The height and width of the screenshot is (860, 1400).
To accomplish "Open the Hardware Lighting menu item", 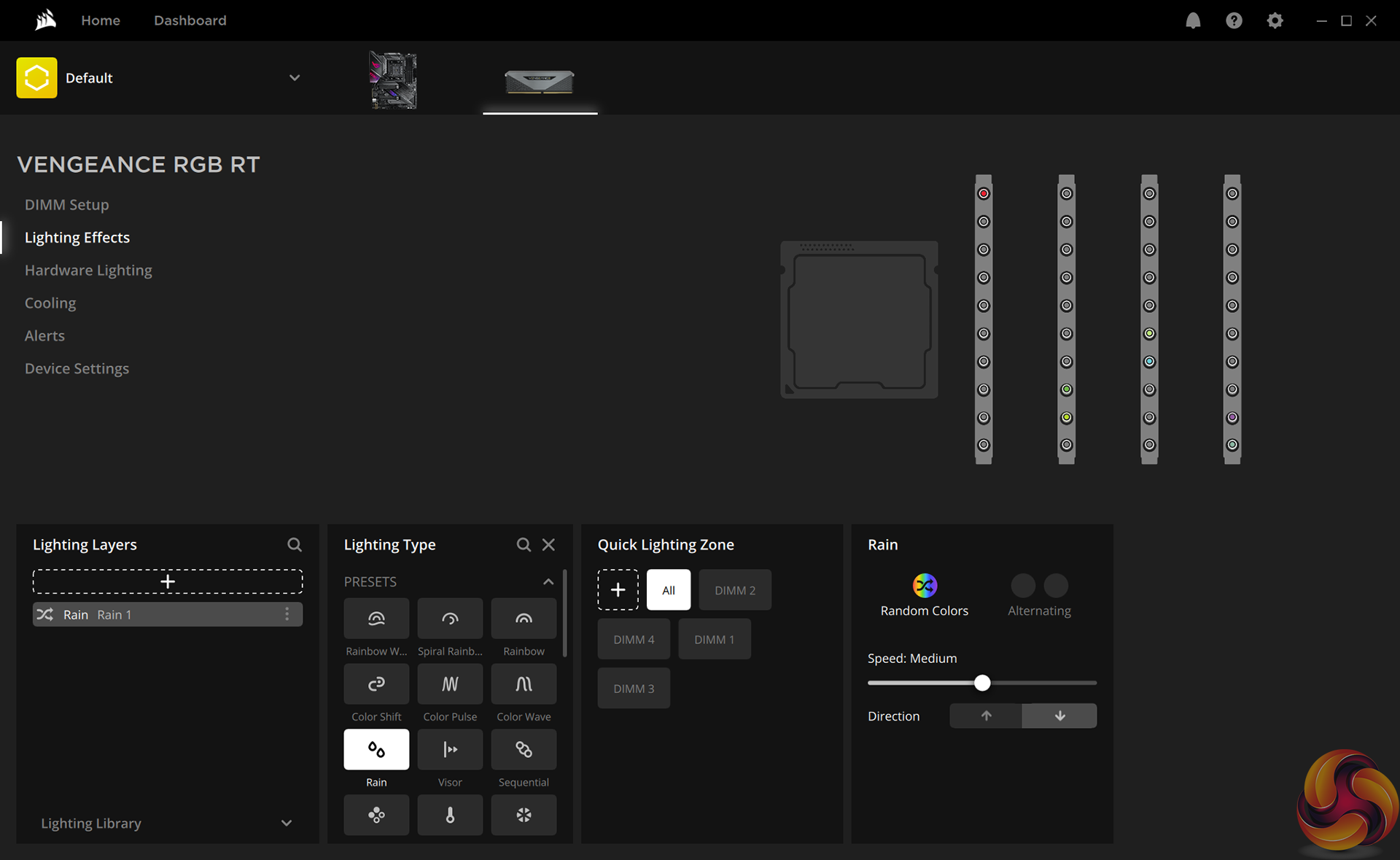I will pyautogui.click(x=88, y=270).
